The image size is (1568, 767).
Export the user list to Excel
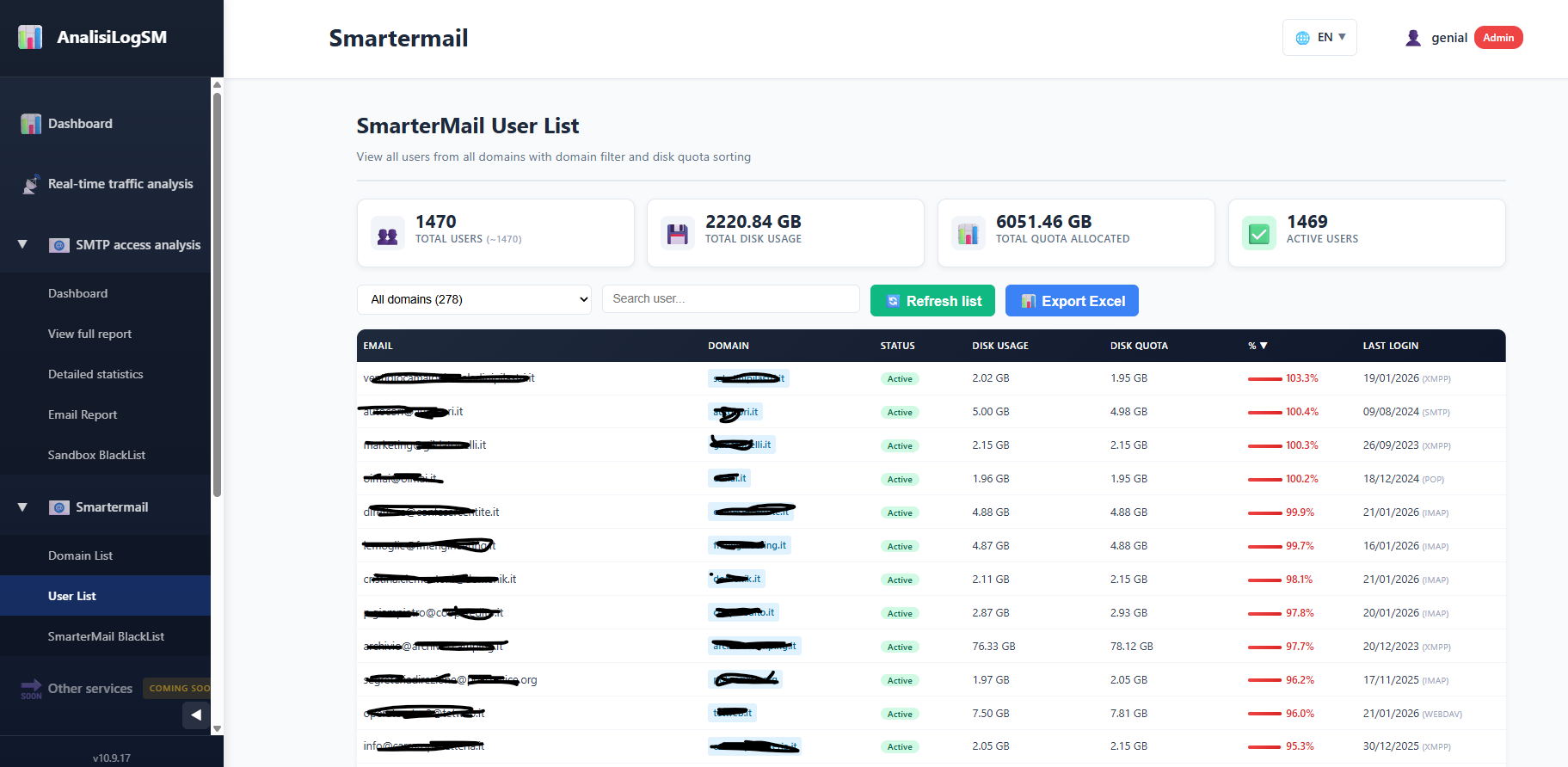1072,301
